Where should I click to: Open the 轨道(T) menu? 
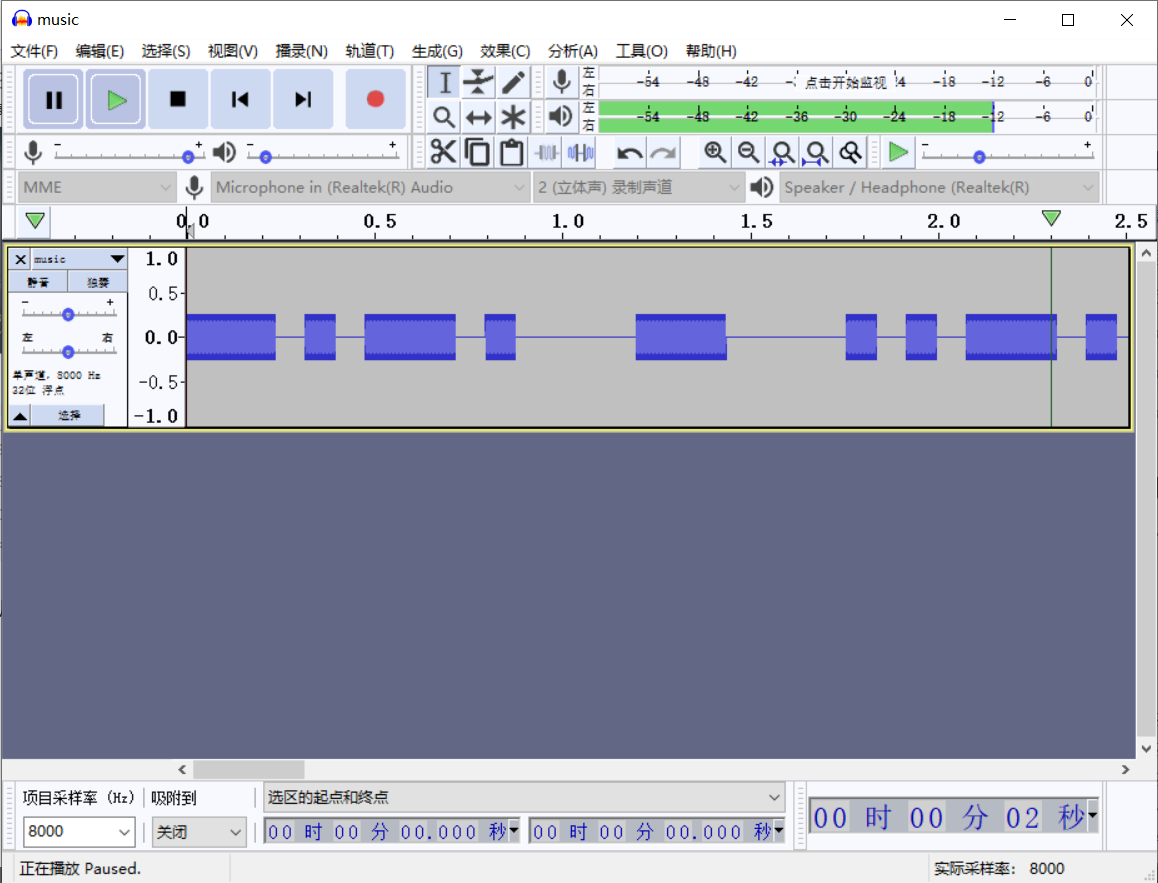coord(369,51)
